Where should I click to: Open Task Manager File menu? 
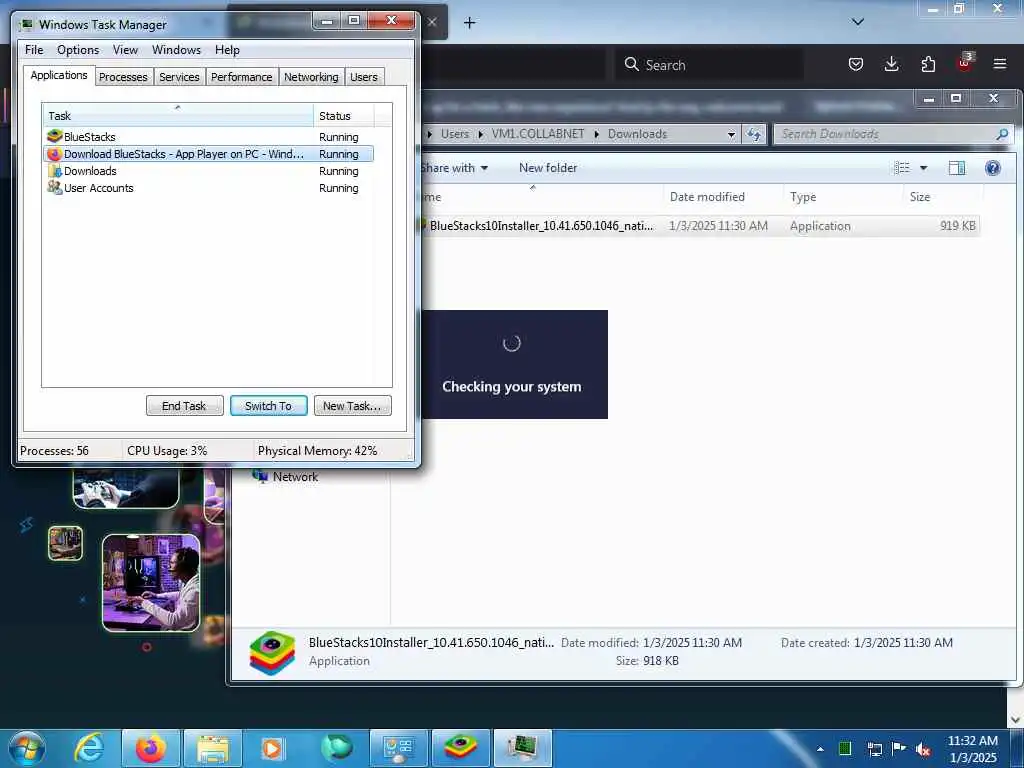click(34, 50)
